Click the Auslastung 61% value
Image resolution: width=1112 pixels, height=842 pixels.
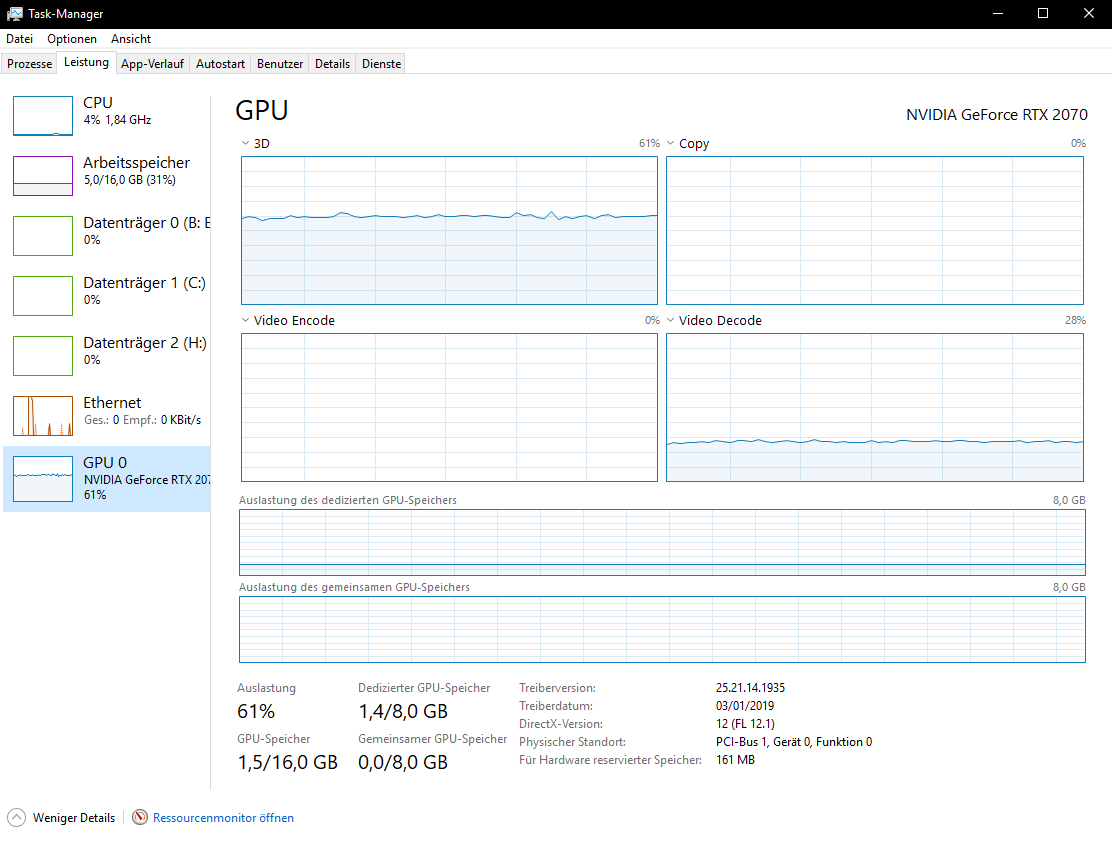(x=256, y=711)
